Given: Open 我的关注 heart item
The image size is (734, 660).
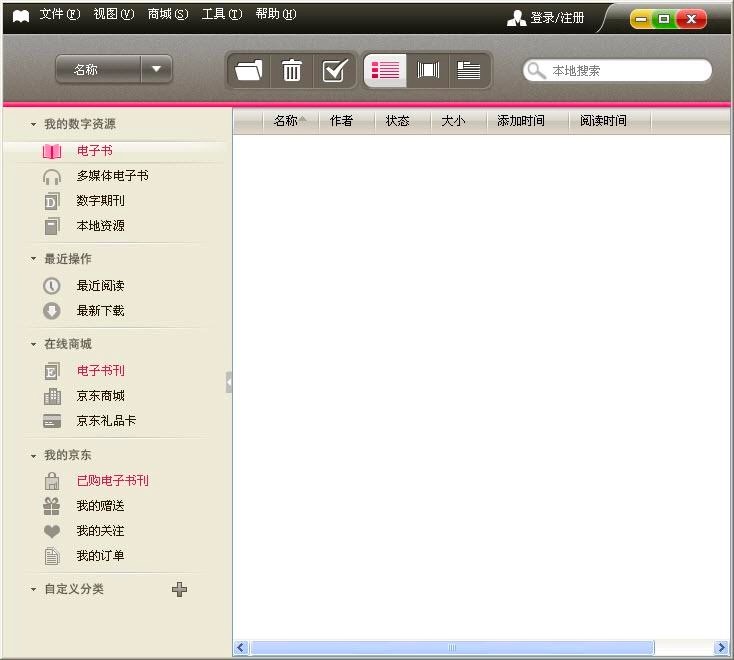Looking at the screenshot, I should click(100, 531).
